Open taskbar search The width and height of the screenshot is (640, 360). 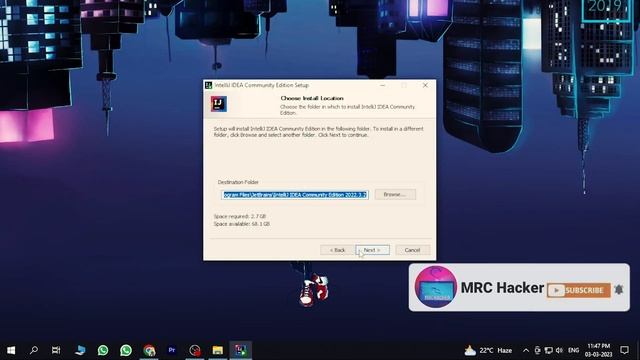click(34, 350)
